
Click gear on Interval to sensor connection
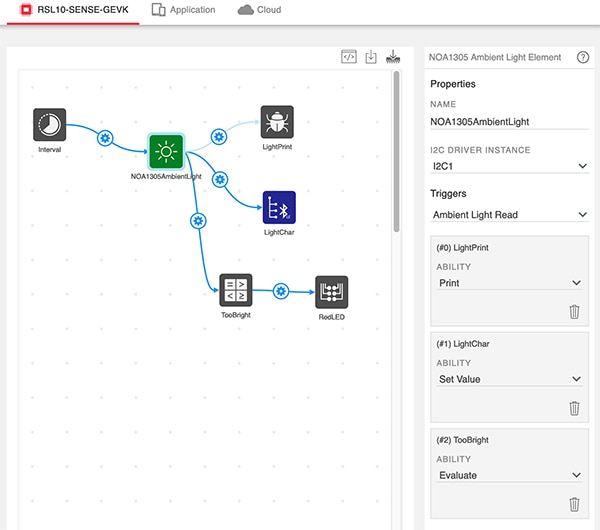tap(104, 138)
